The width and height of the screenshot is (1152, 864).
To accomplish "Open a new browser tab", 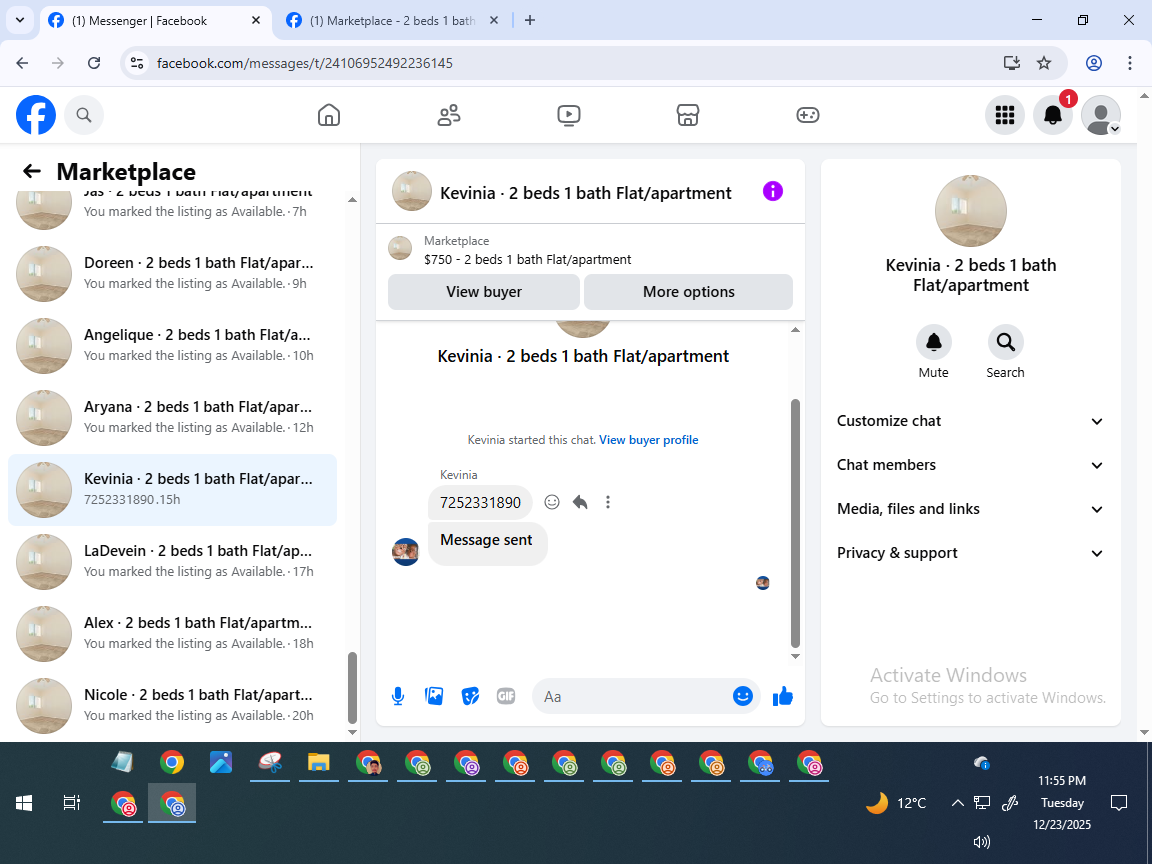I will [530, 21].
